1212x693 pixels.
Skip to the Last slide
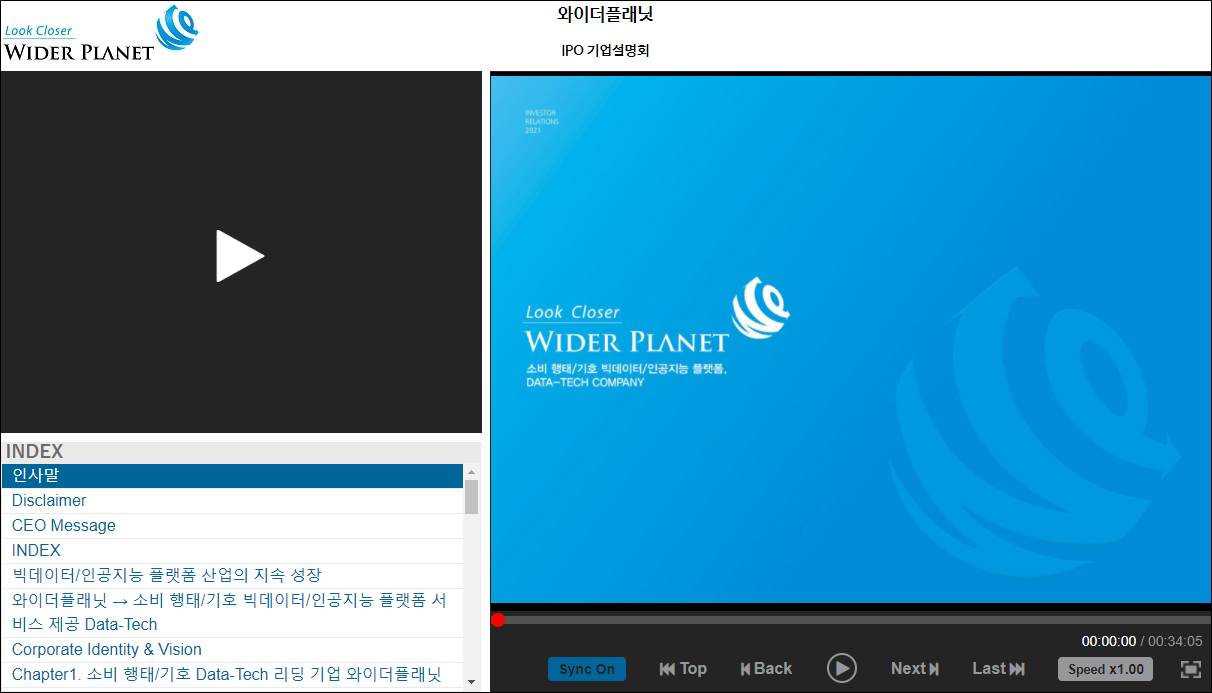[999, 669]
